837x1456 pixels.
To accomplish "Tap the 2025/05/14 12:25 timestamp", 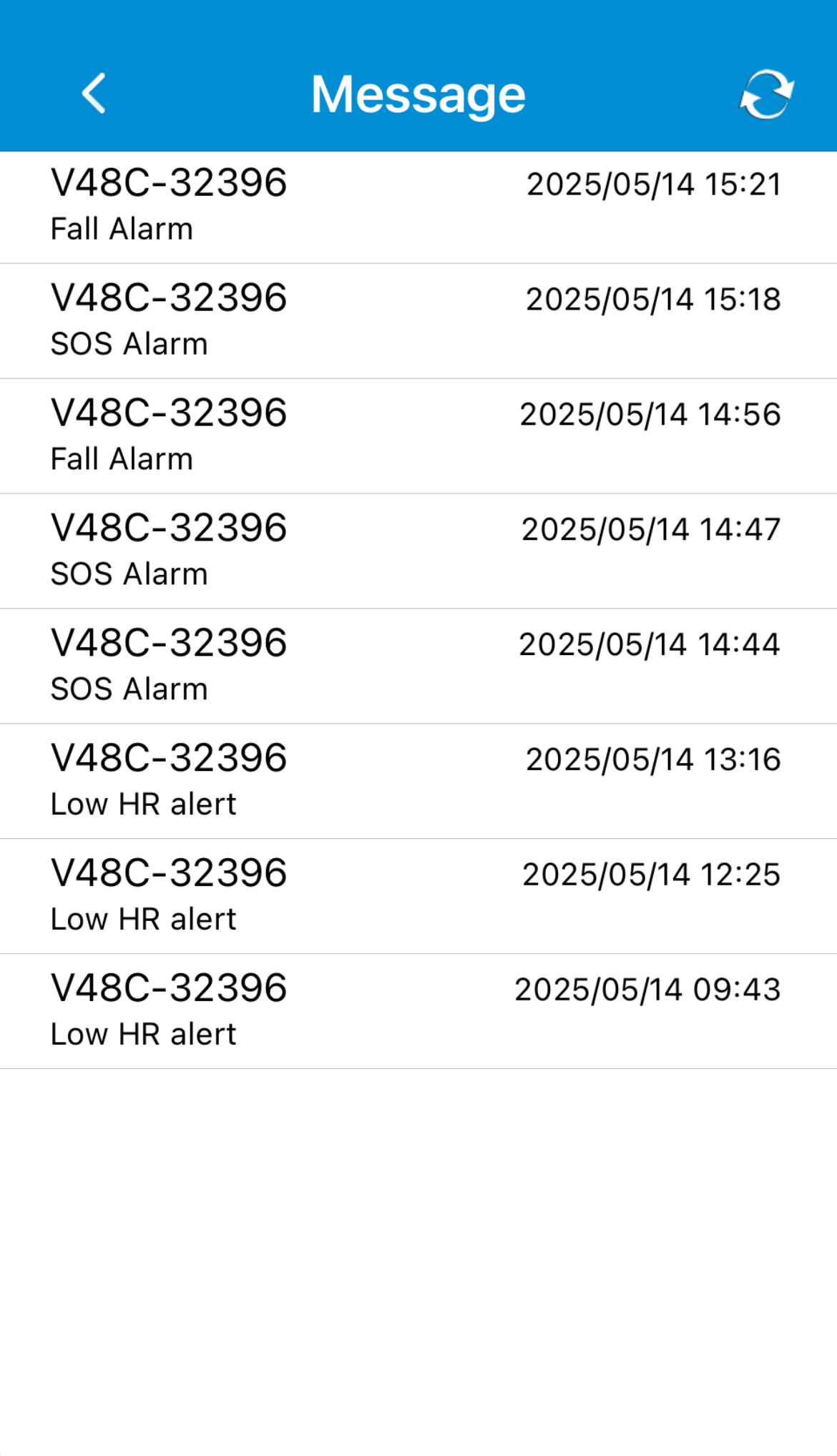I will (651, 875).
